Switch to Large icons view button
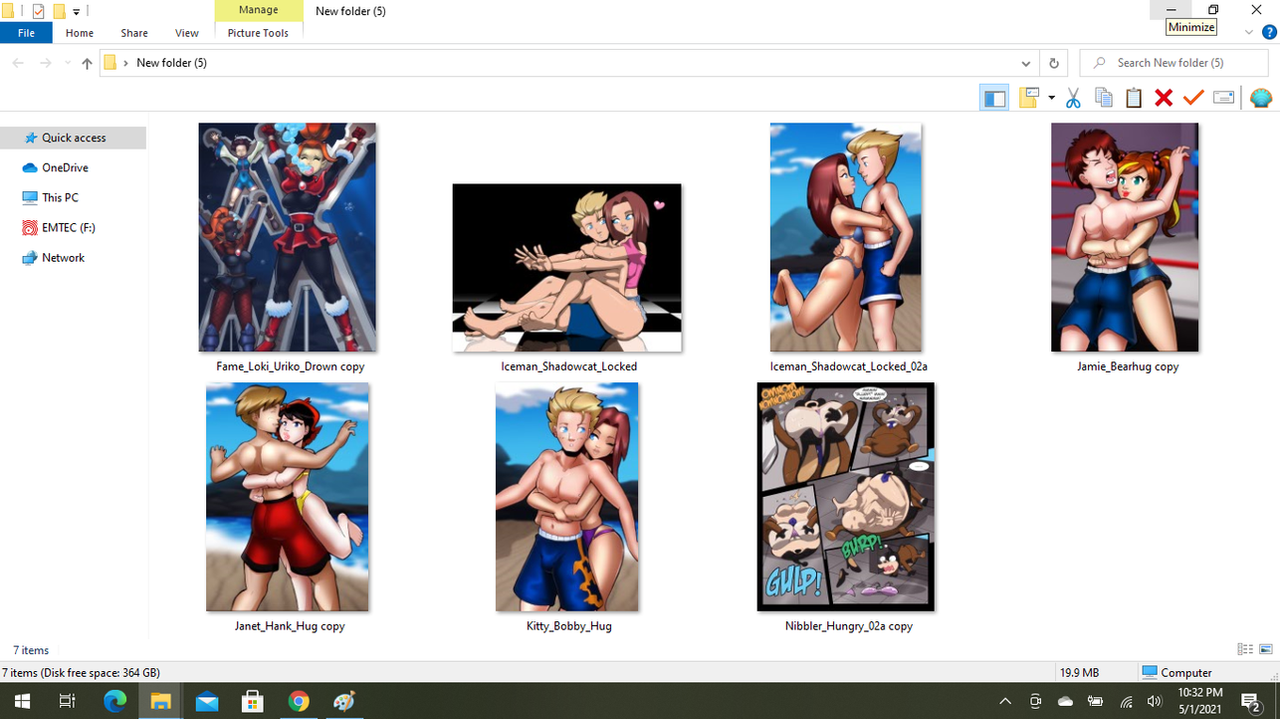 click(1265, 650)
